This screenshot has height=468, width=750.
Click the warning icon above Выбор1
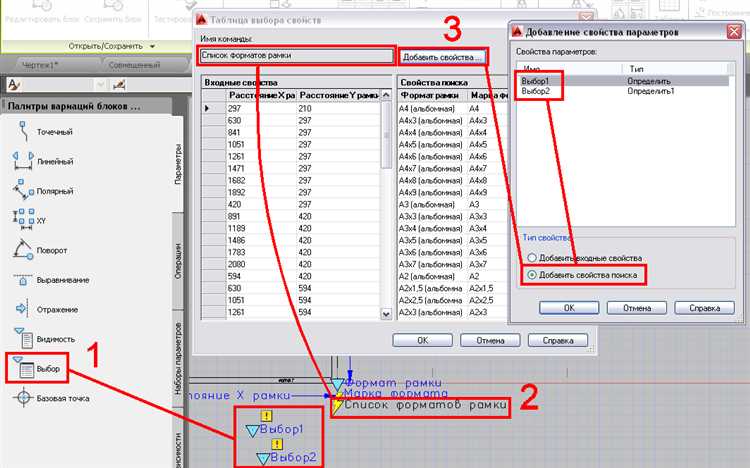[x=266, y=415]
